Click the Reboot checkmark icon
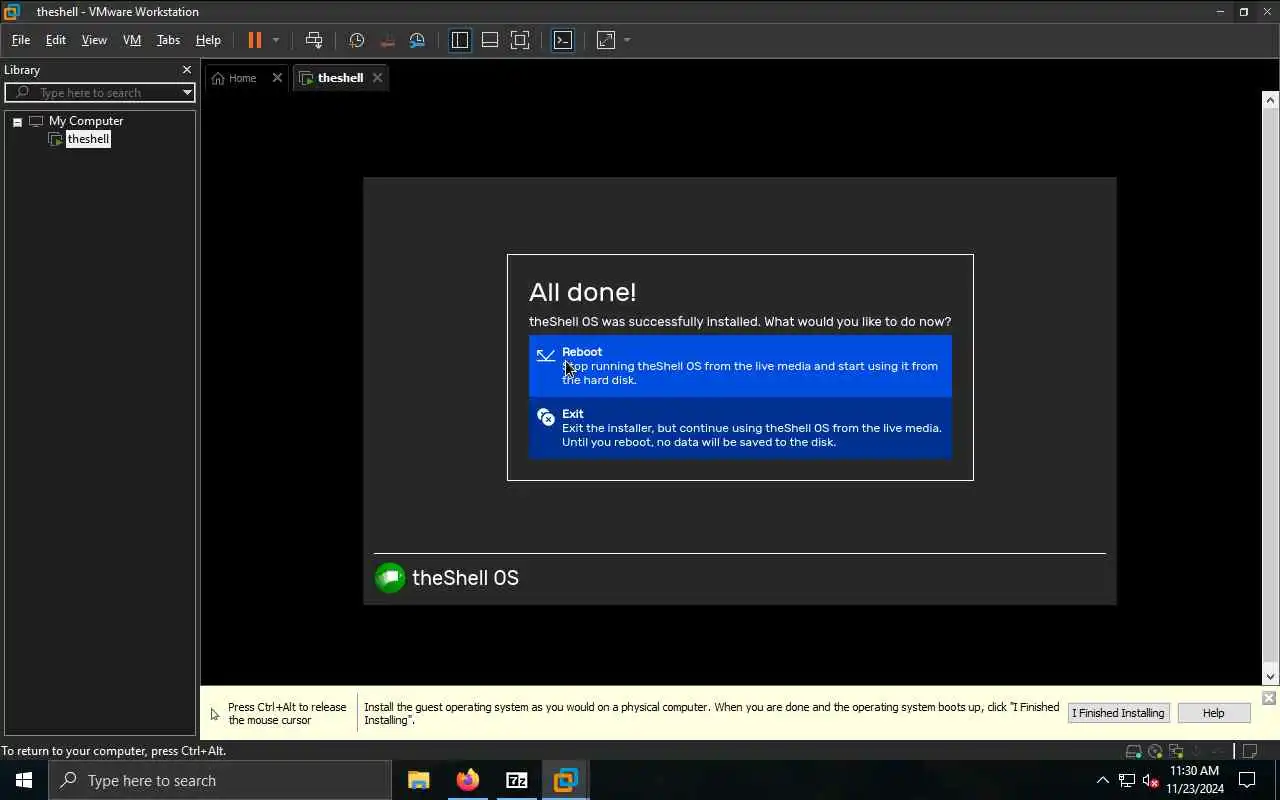The height and width of the screenshot is (800, 1280). (x=546, y=355)
